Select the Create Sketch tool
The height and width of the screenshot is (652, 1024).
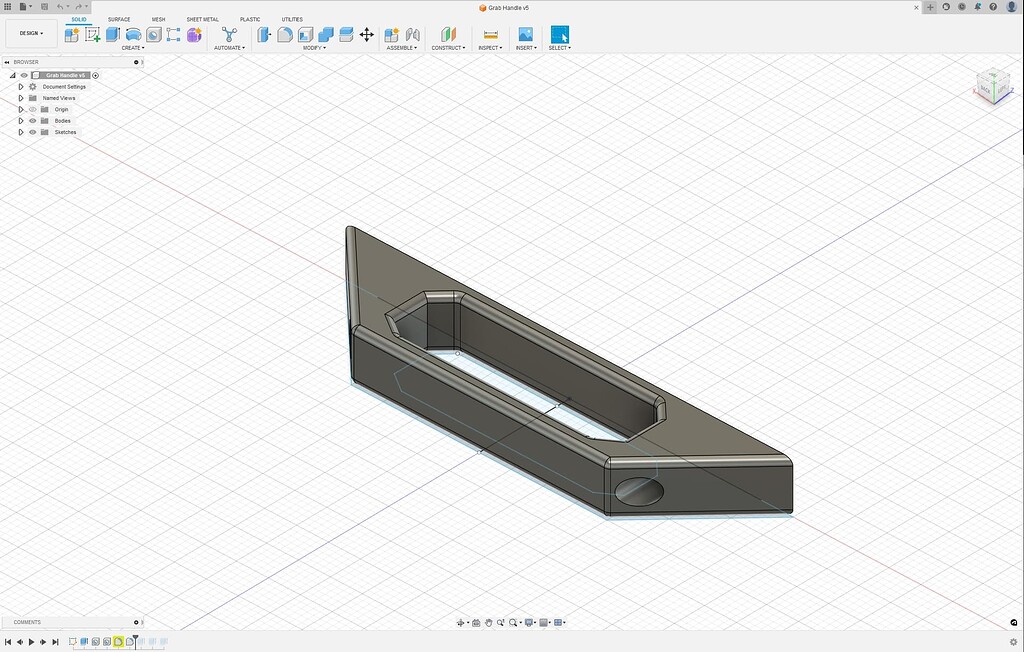click(92, 34)
